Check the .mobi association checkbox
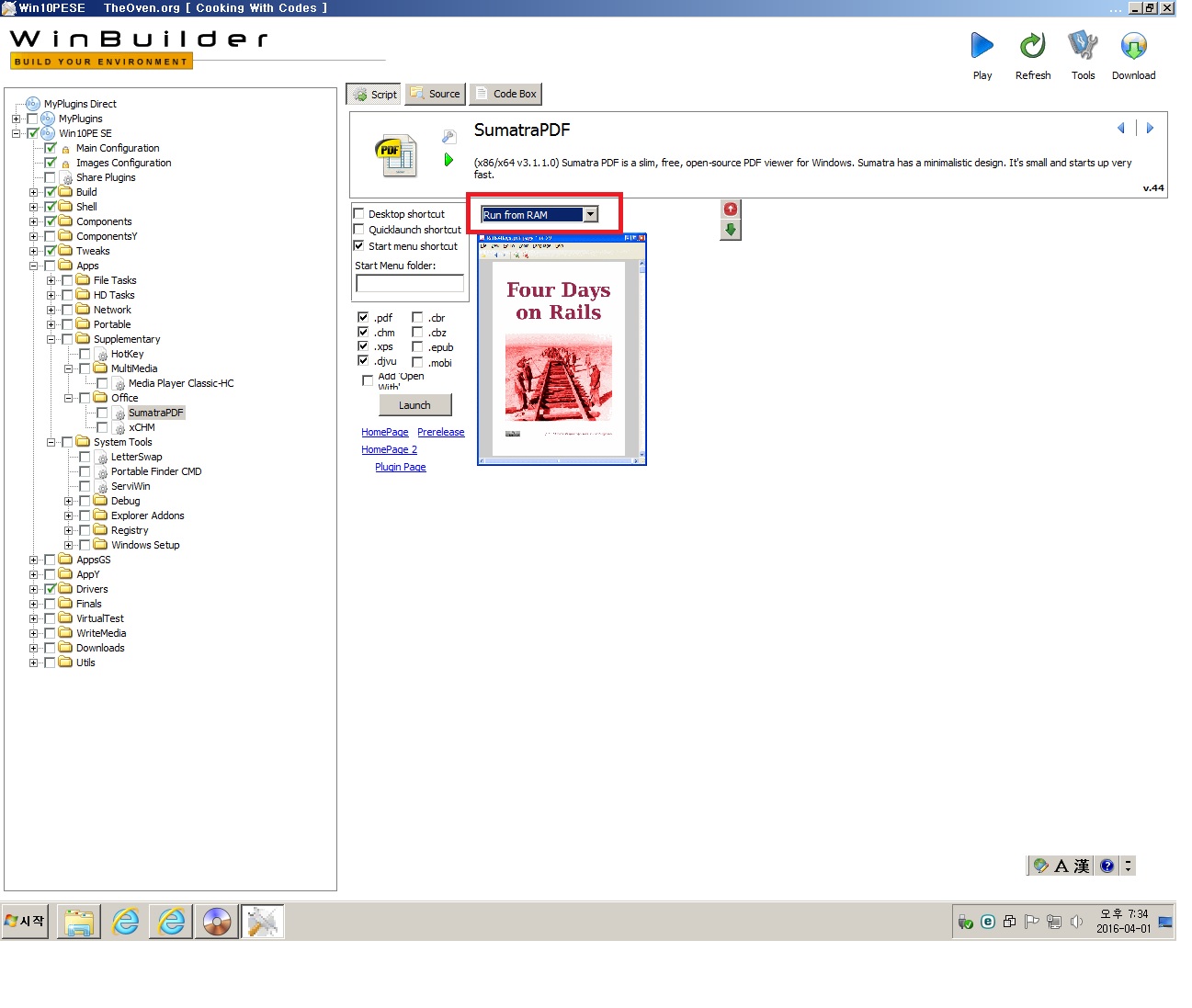 pos(417,362)
